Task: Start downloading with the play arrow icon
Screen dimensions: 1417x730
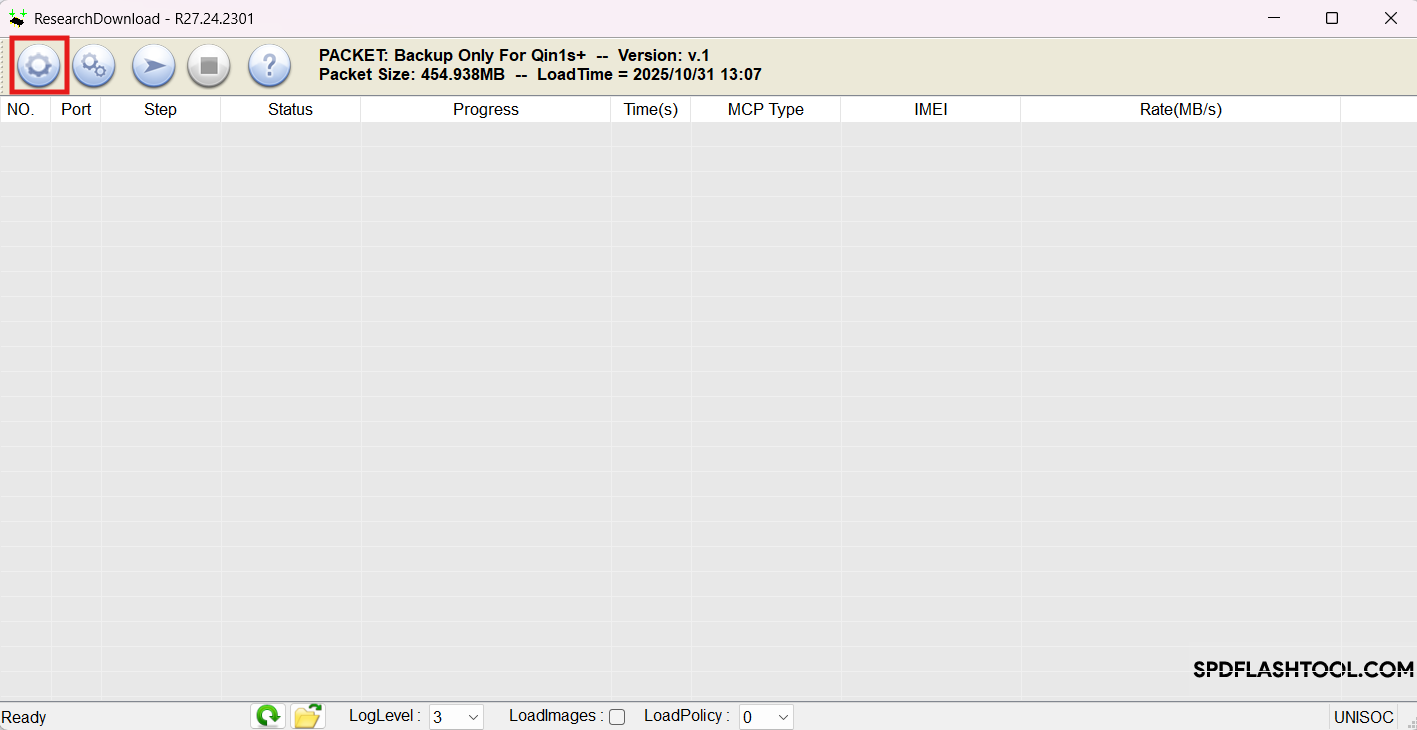Action: click(x=152, y=66)
